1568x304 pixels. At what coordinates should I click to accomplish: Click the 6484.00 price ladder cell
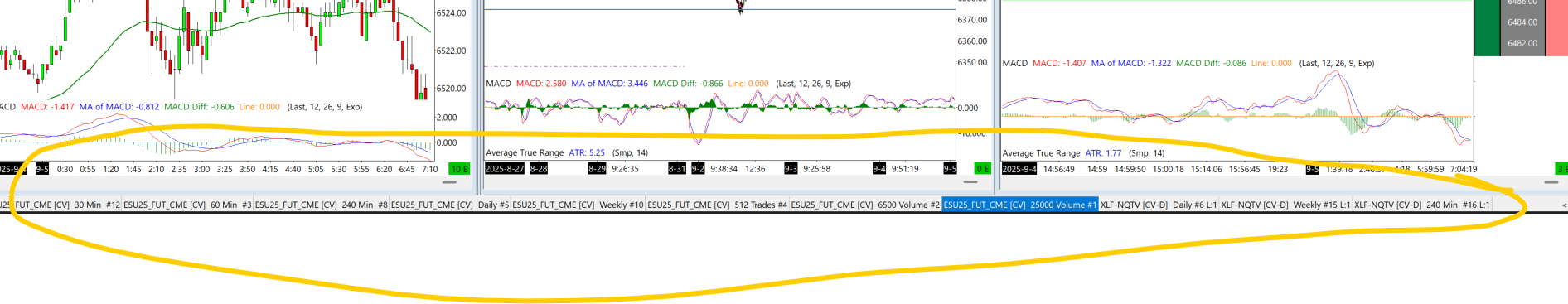coord(1522,22)
